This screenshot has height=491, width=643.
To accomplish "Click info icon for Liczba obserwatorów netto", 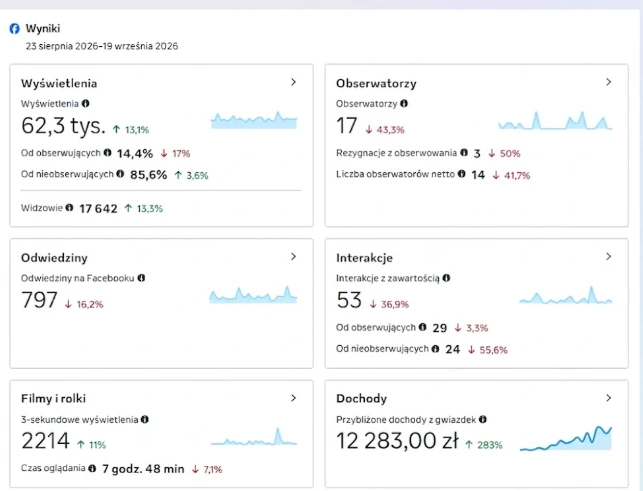I will [461, 174].
